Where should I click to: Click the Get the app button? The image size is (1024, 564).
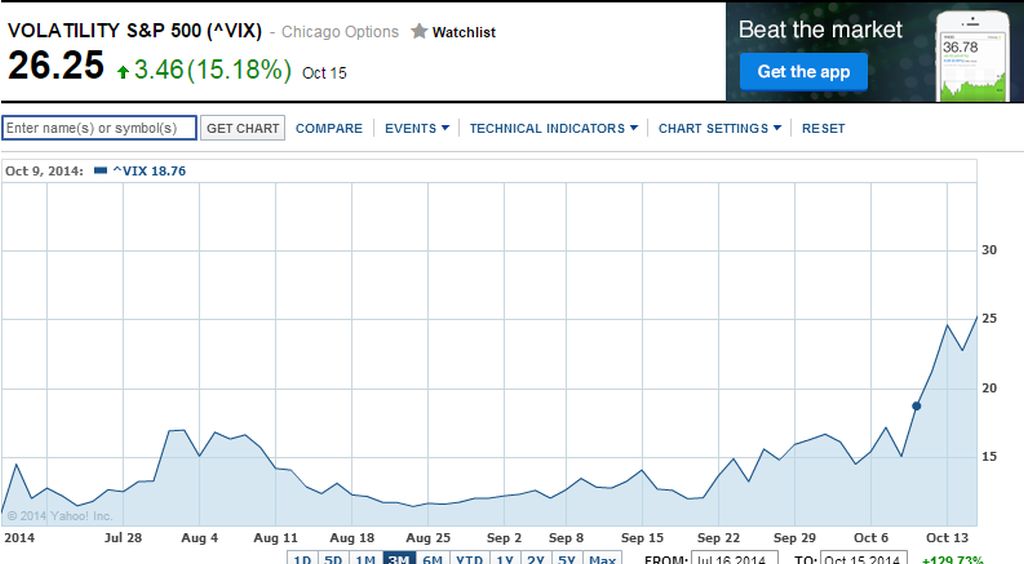point(803,71)
